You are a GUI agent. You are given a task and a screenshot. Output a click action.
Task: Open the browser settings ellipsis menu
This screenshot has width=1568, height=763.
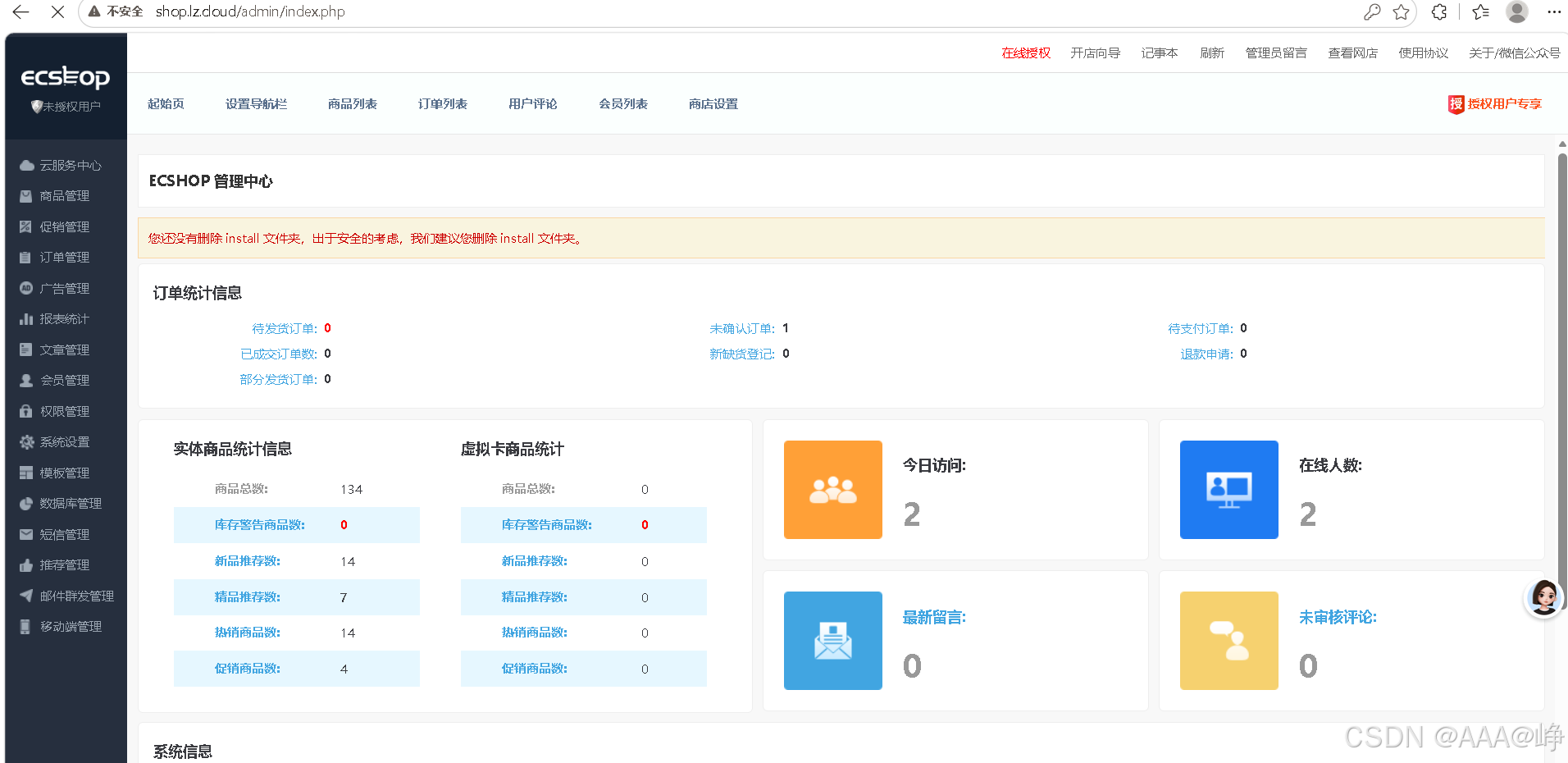pos(1554,11)
